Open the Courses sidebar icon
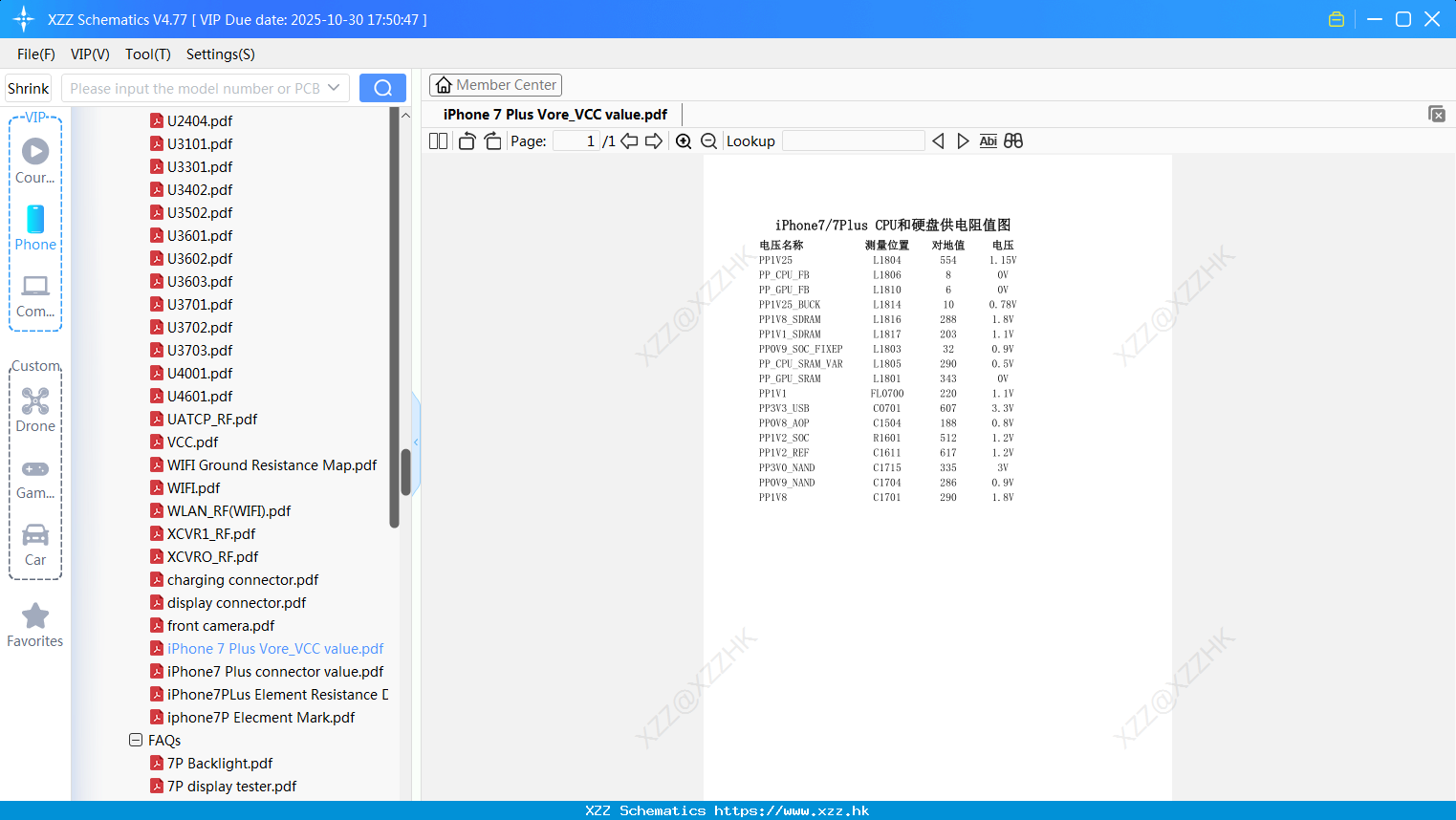 click(x=35, y=161)
